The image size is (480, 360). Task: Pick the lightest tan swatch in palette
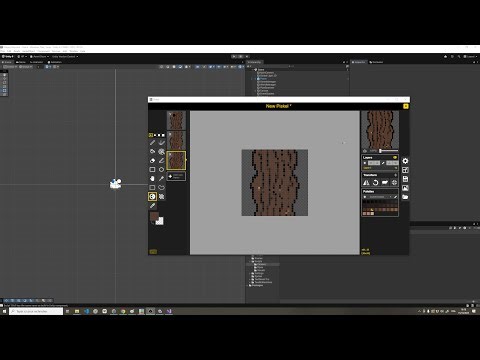tap(372, 213)
